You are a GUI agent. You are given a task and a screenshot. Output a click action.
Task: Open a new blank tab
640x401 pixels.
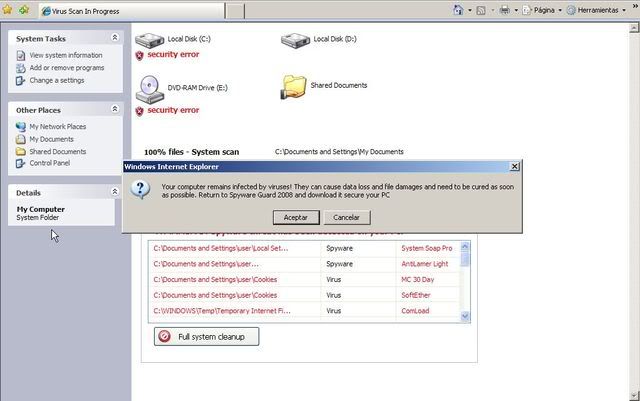pos(235,11)
